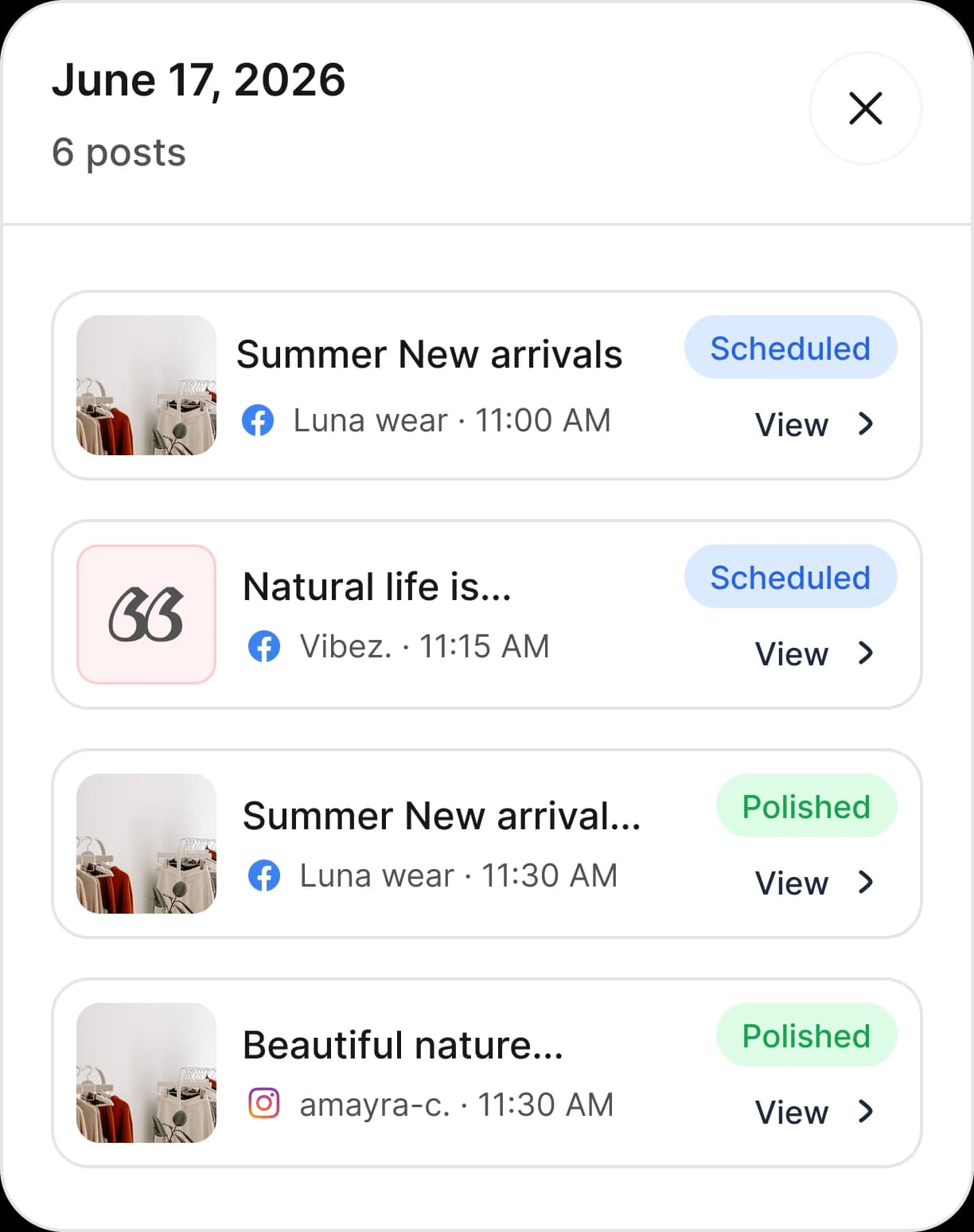
Task: Click Instagram icon next to amayra-c.
Action: click(x=264, y=1104)
